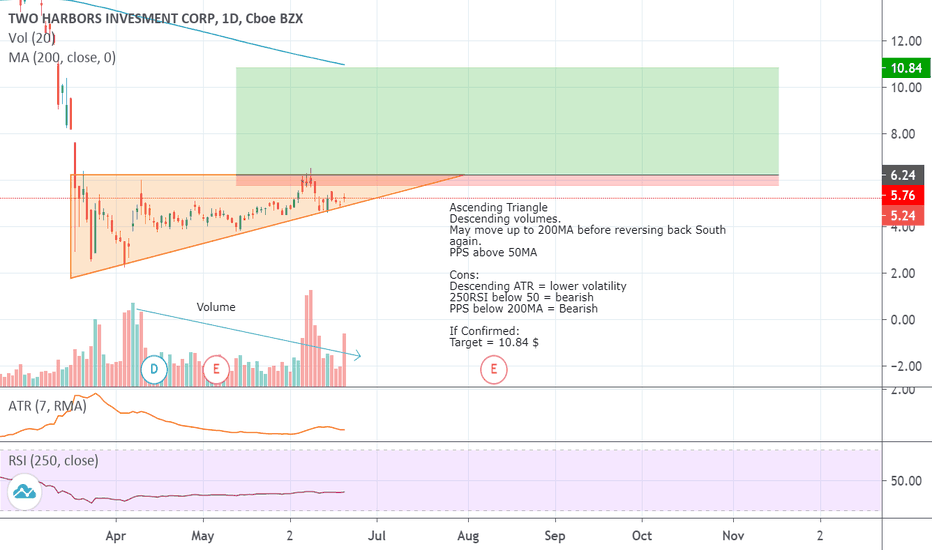Image resolution: width=932 pixels, height=550 pixels.
Task: Click the Oct label on time axis
Action: point(642,536)
